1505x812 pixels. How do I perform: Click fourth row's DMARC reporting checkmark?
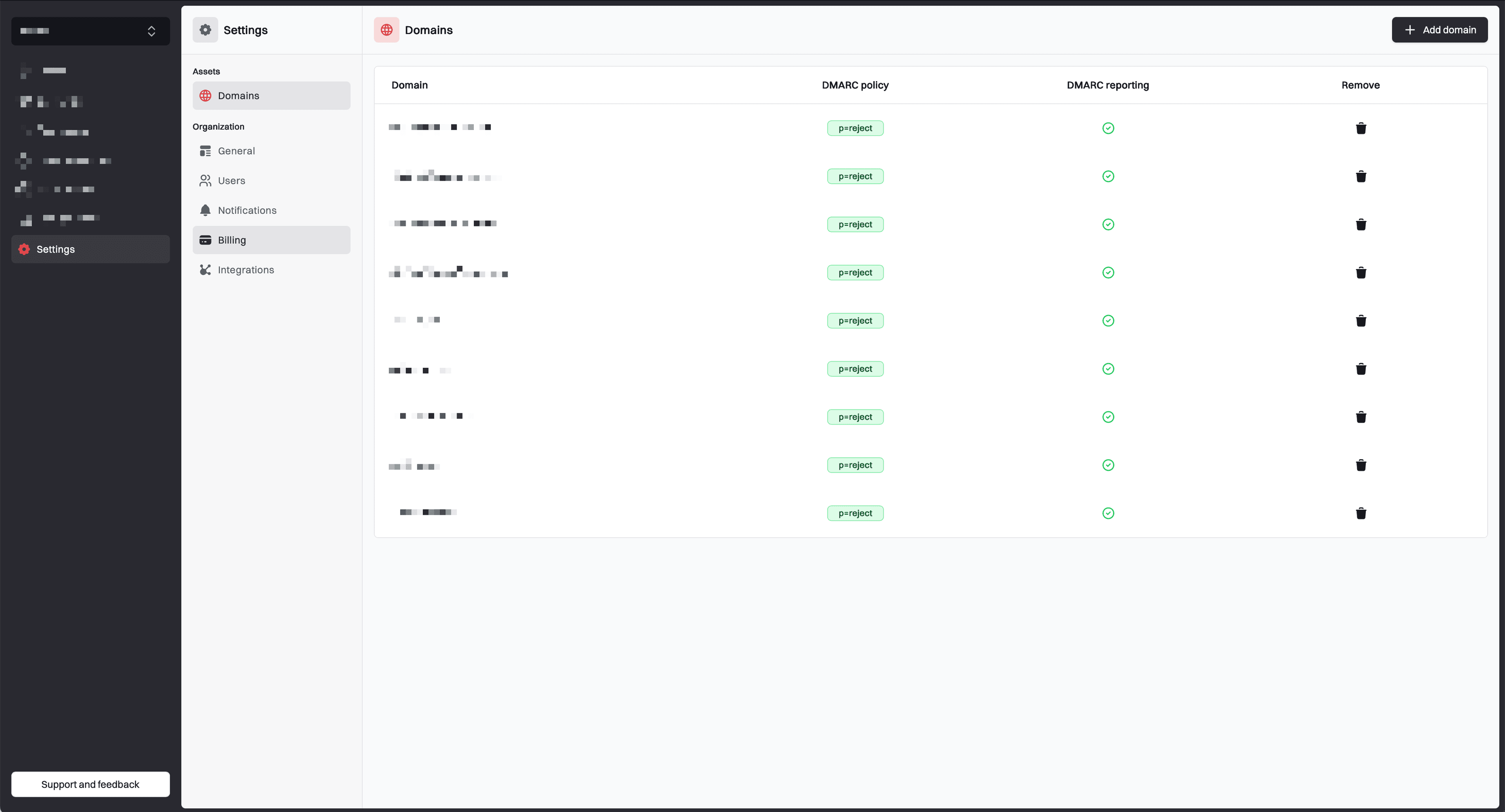point(1108,273)
